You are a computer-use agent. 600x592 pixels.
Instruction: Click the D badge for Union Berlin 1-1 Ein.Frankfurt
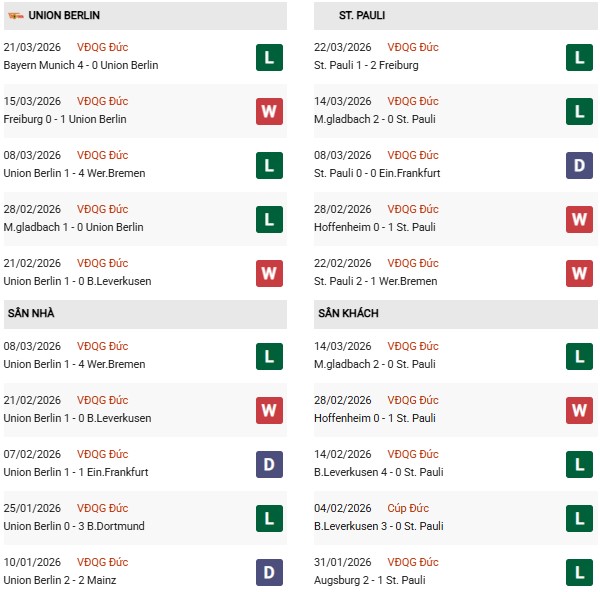point(268,464)
